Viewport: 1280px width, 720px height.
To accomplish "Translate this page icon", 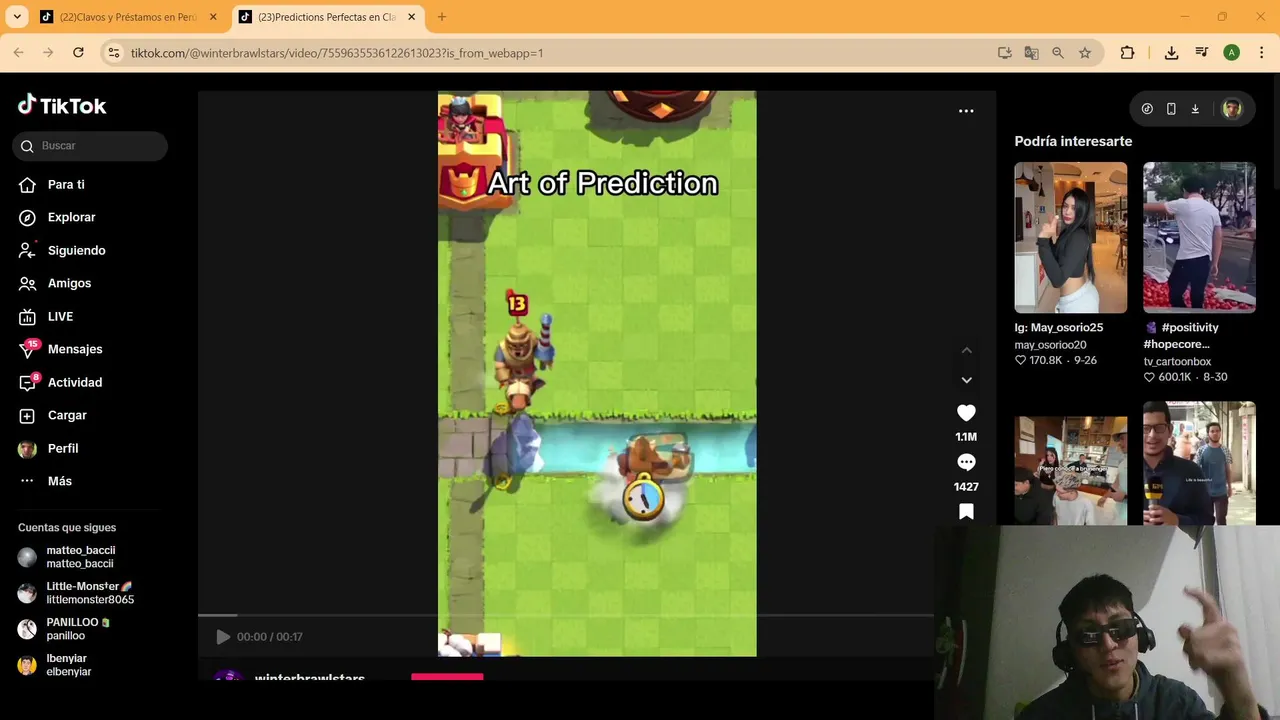I will (1031, 53).
